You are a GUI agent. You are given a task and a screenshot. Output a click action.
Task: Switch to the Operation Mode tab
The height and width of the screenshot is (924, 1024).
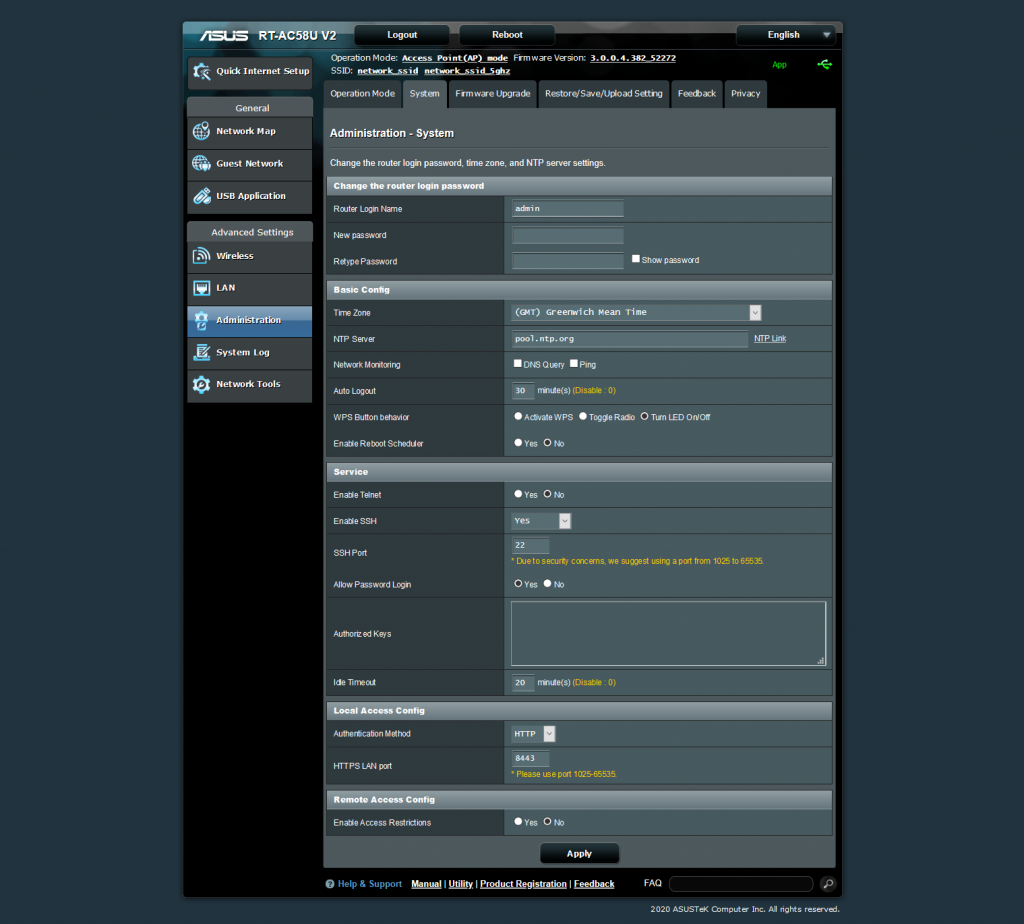pyautogui.click(x=362, y=94)
